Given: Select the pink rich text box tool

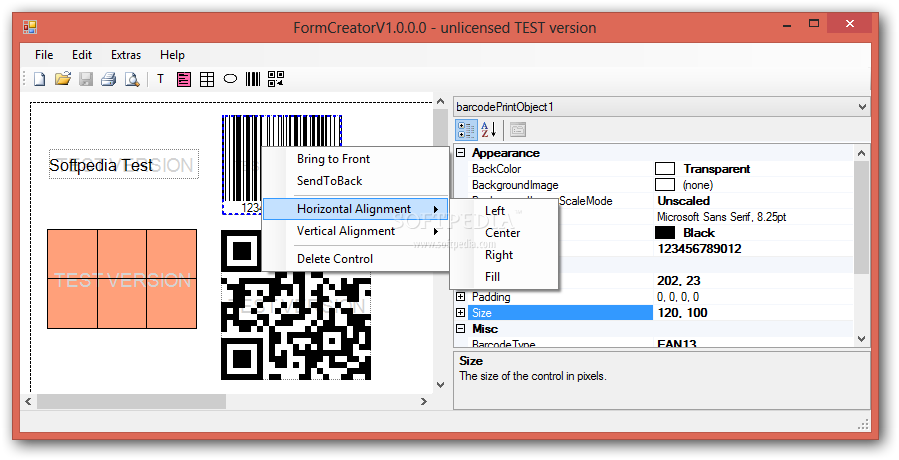Looking at the screenshot, I should [183, 79].
